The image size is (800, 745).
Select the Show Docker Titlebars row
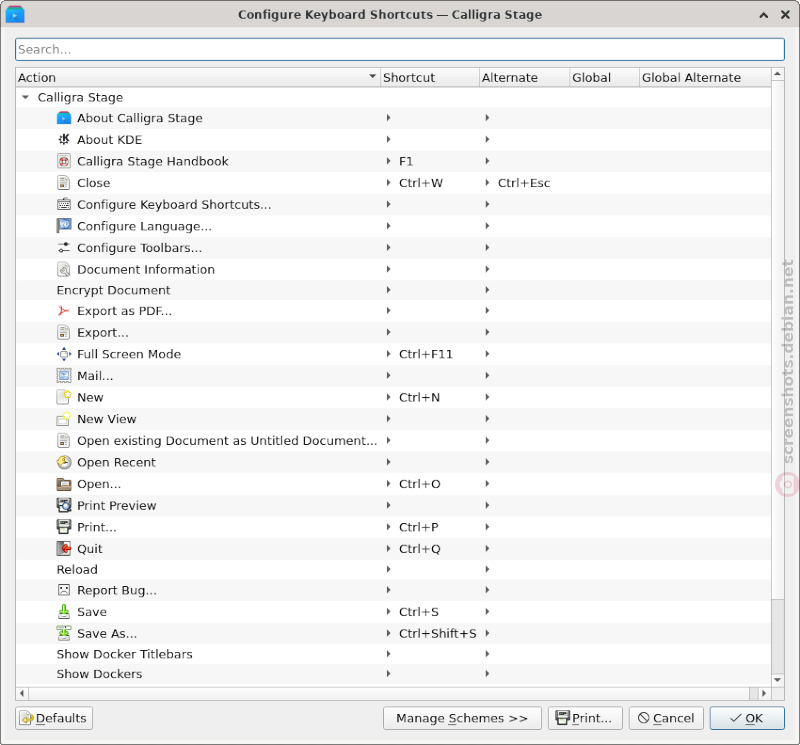393,654
